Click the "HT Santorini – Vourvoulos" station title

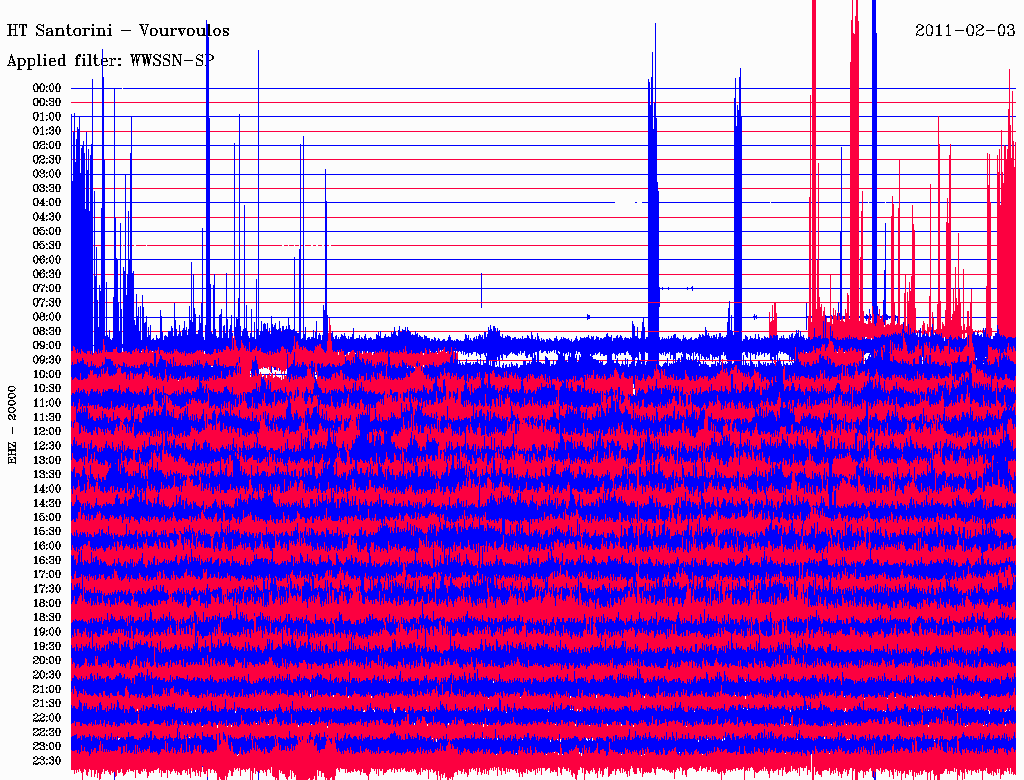click(118, 31)
